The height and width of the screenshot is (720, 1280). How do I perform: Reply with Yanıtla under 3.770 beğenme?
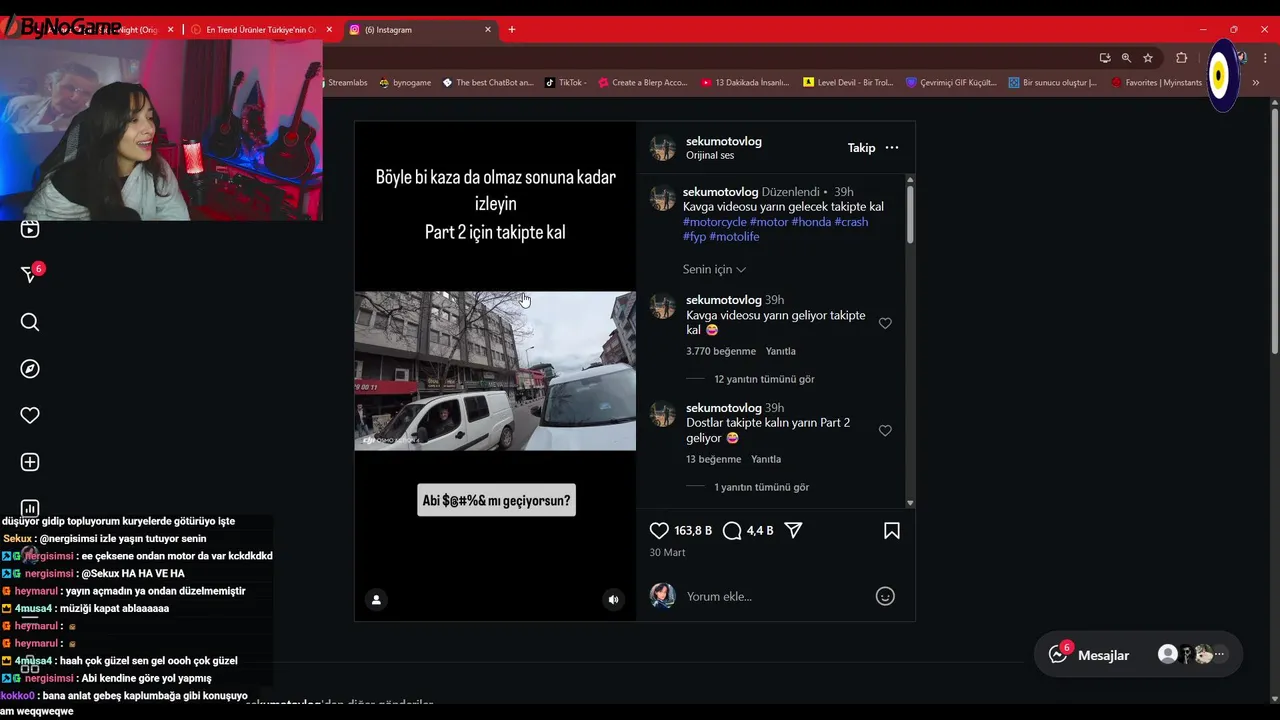point(780,351)
